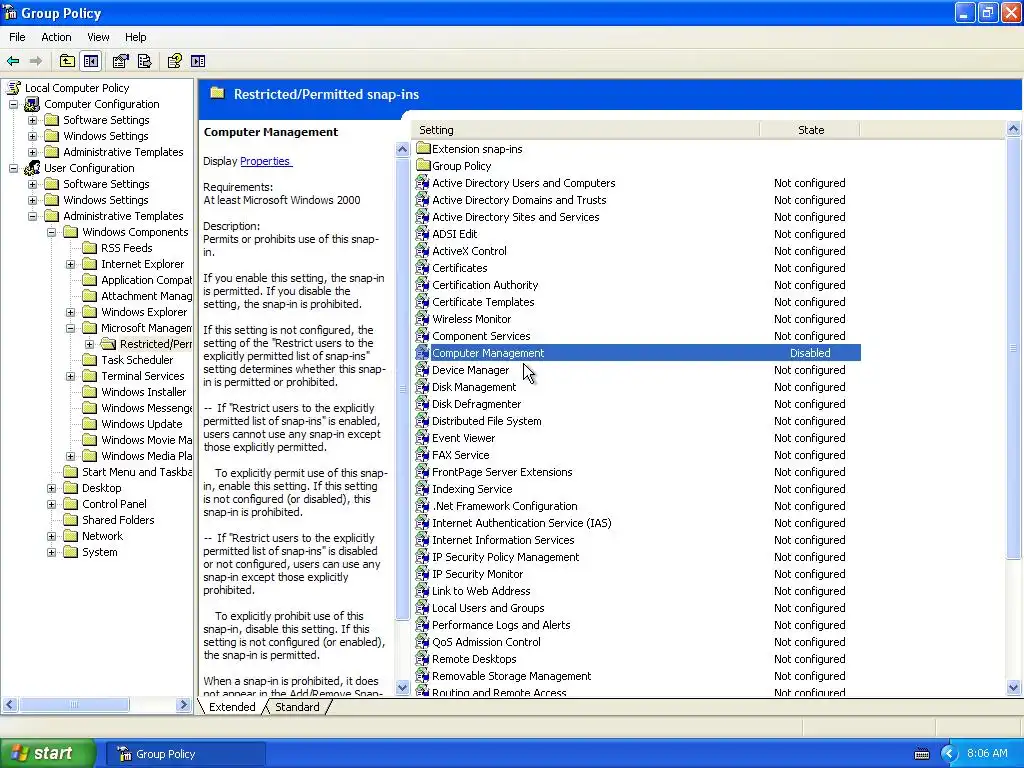
Task: Click the Certificates setting icon
Action: coord(423,268)
